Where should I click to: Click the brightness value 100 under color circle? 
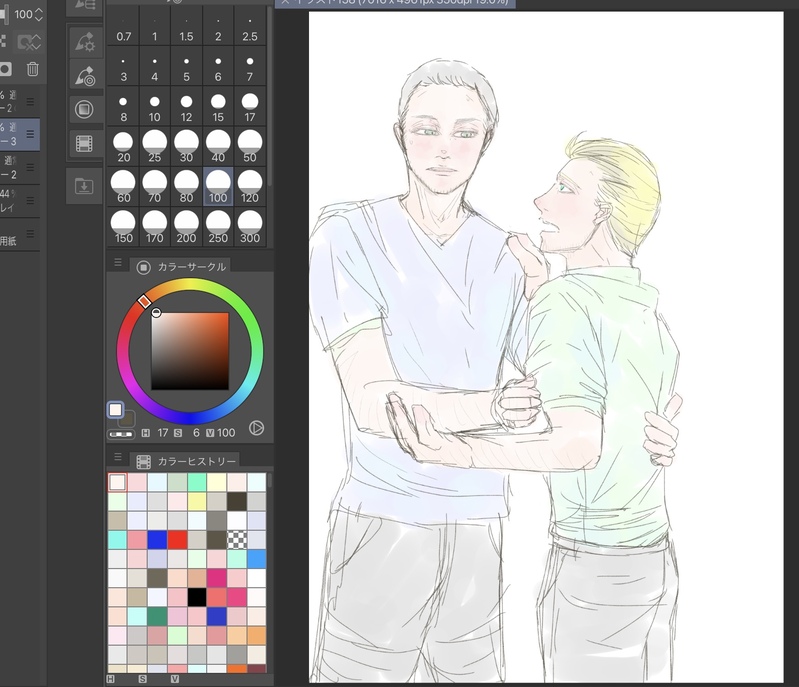point(226,433)
